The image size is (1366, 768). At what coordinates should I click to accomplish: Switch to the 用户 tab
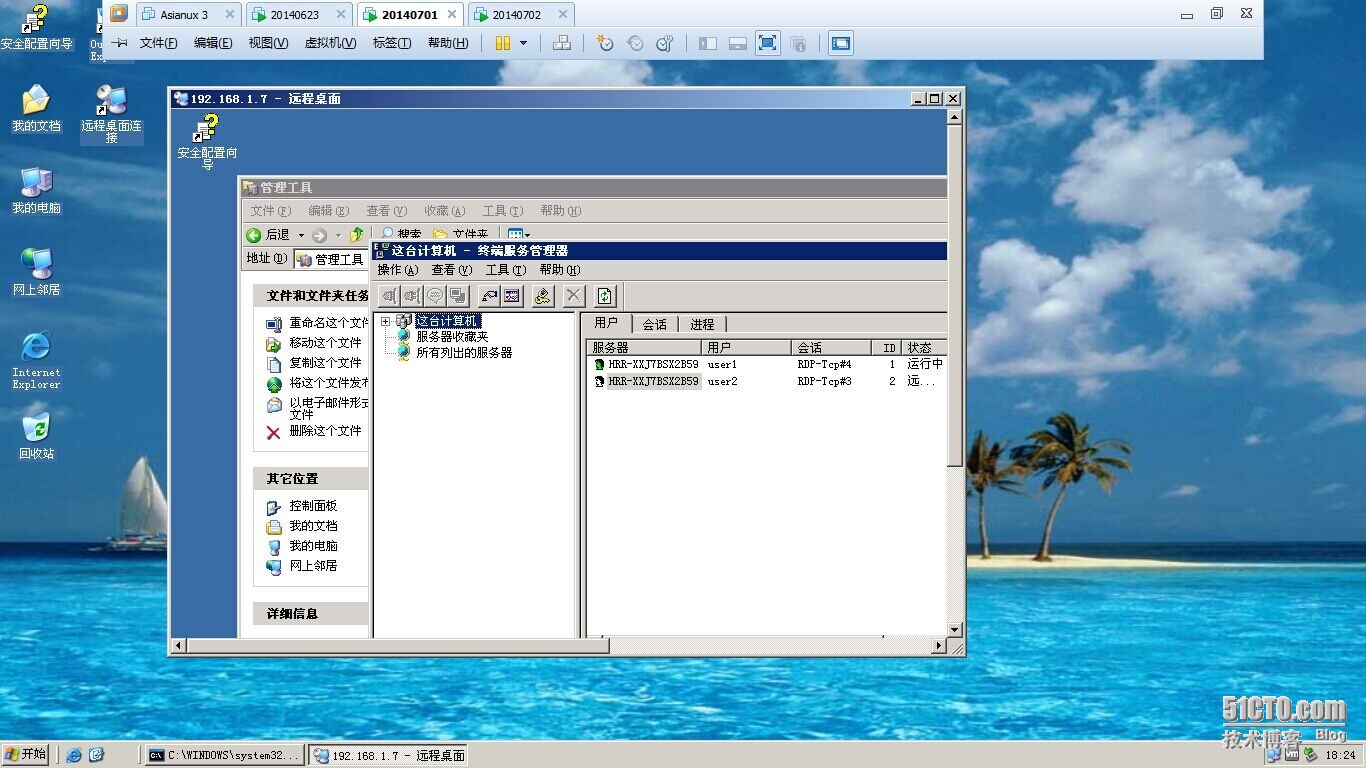coord(607,323)
